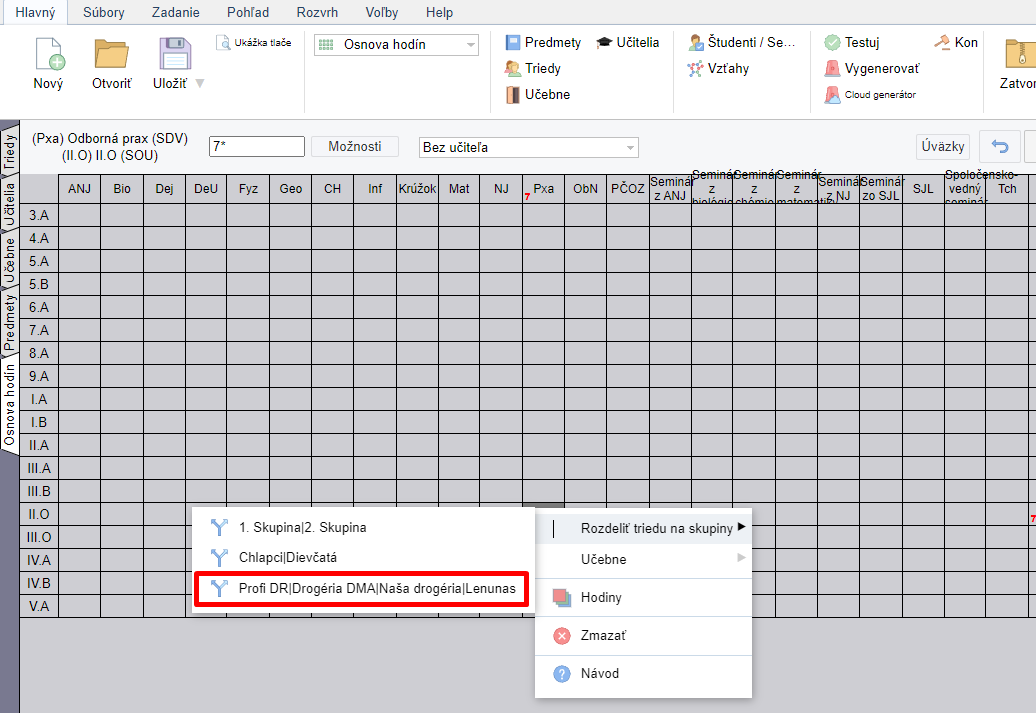Open the Rozvrh menu
This screenshot has height=713, width=1036.
point(317,13)
